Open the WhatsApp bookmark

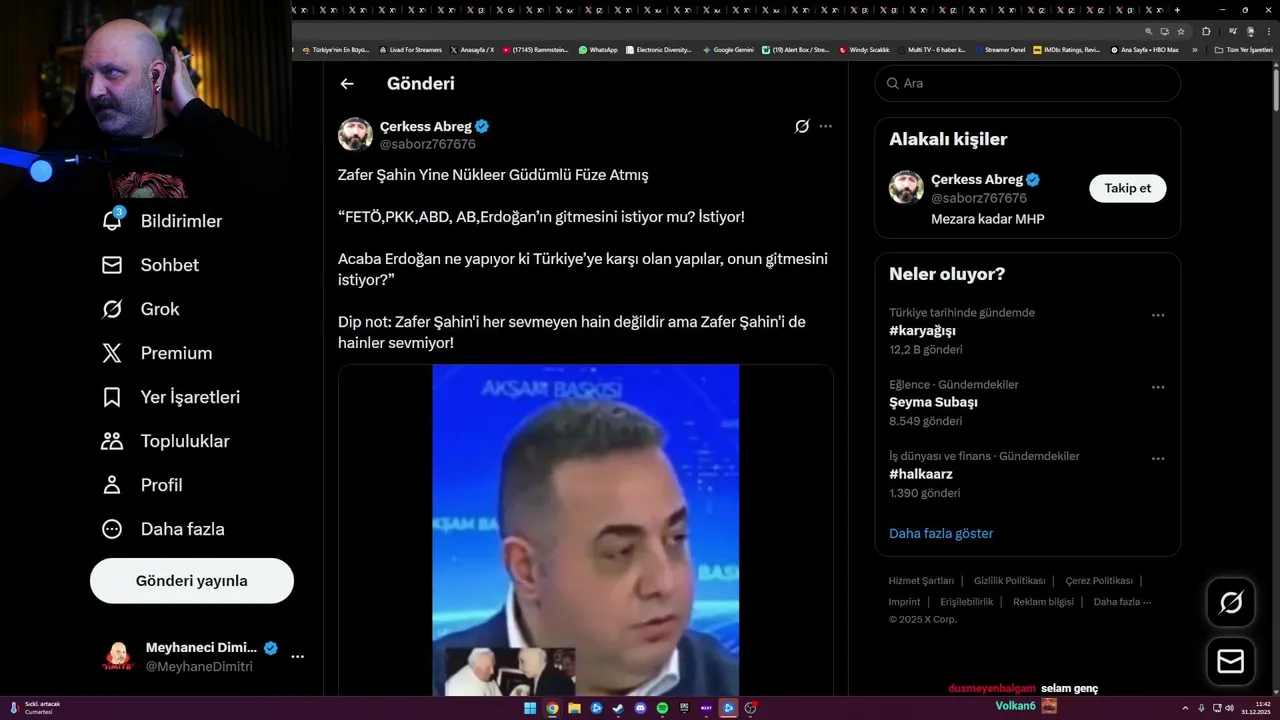(598, 49)
